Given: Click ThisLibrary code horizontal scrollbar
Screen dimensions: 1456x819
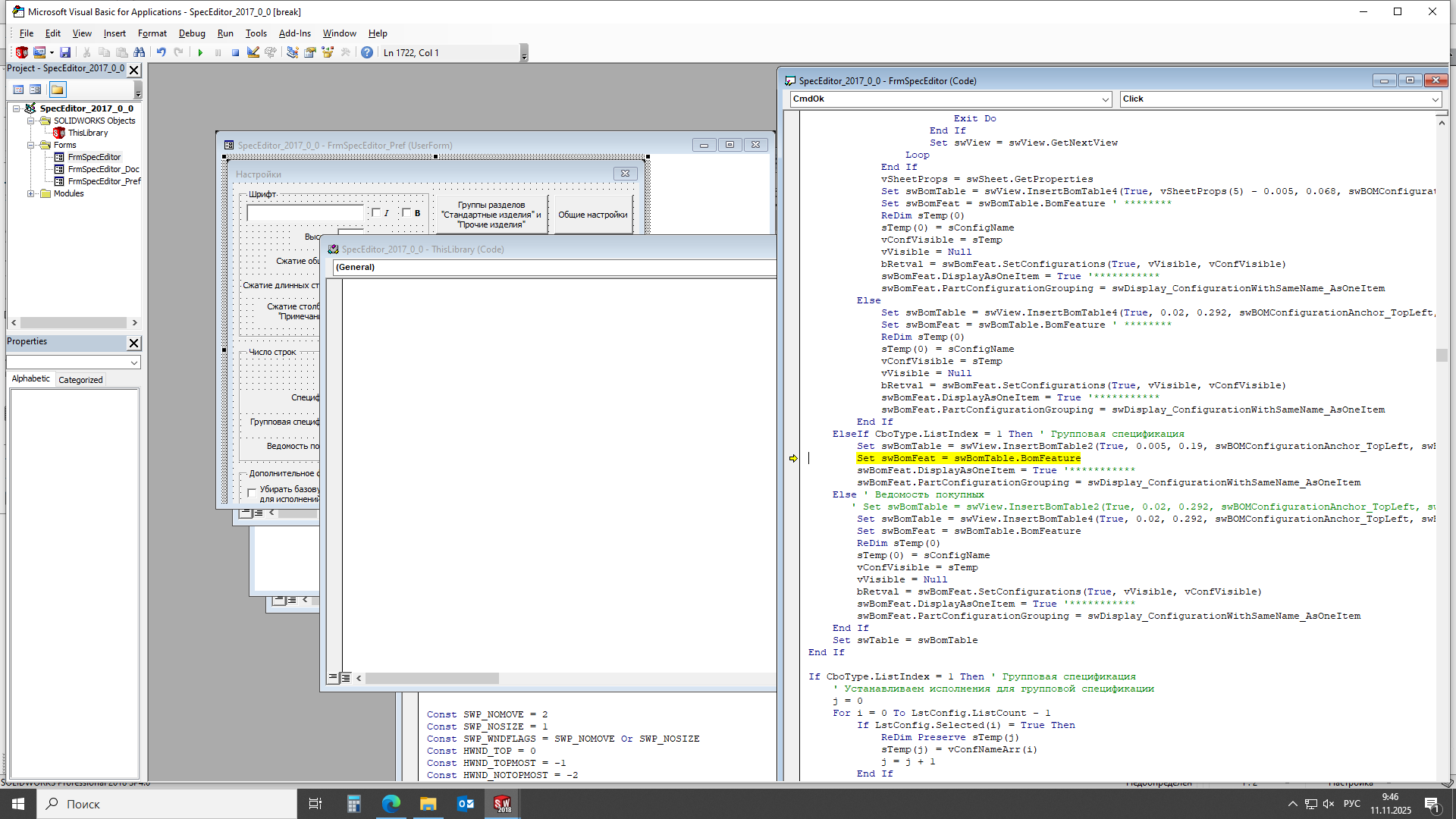Looking at the screenshot, I should click(x=432, y=679).
